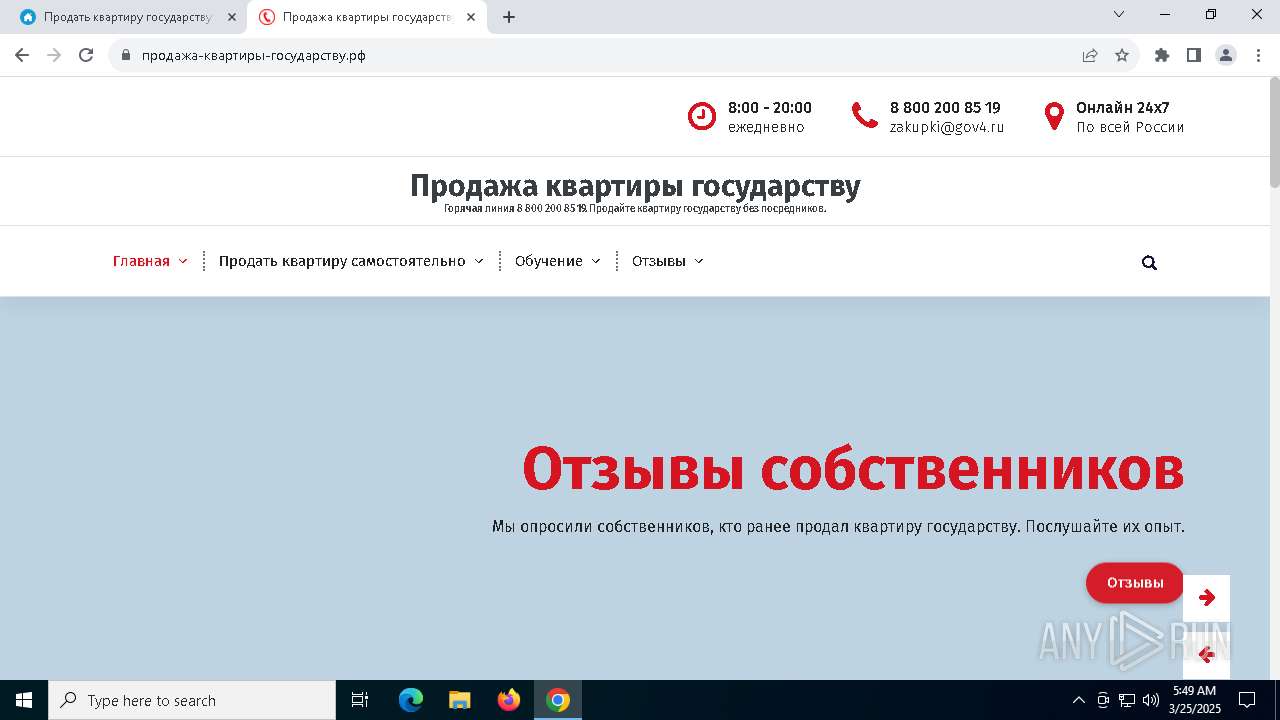Click 'По всей России' text
This screenshot has height=720, width=1280.
click(x=1130, y=128)
